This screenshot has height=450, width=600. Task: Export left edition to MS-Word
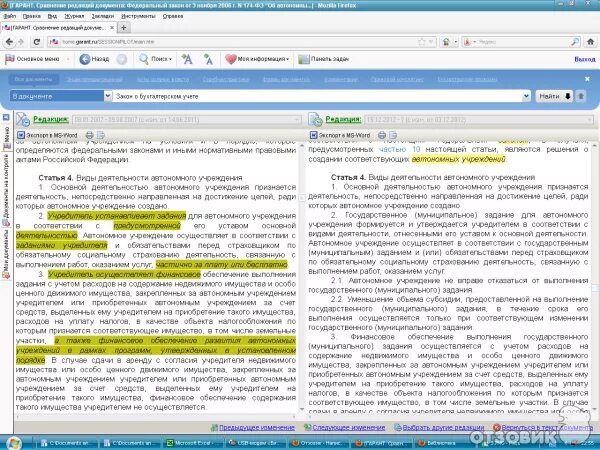pos(47,135)
